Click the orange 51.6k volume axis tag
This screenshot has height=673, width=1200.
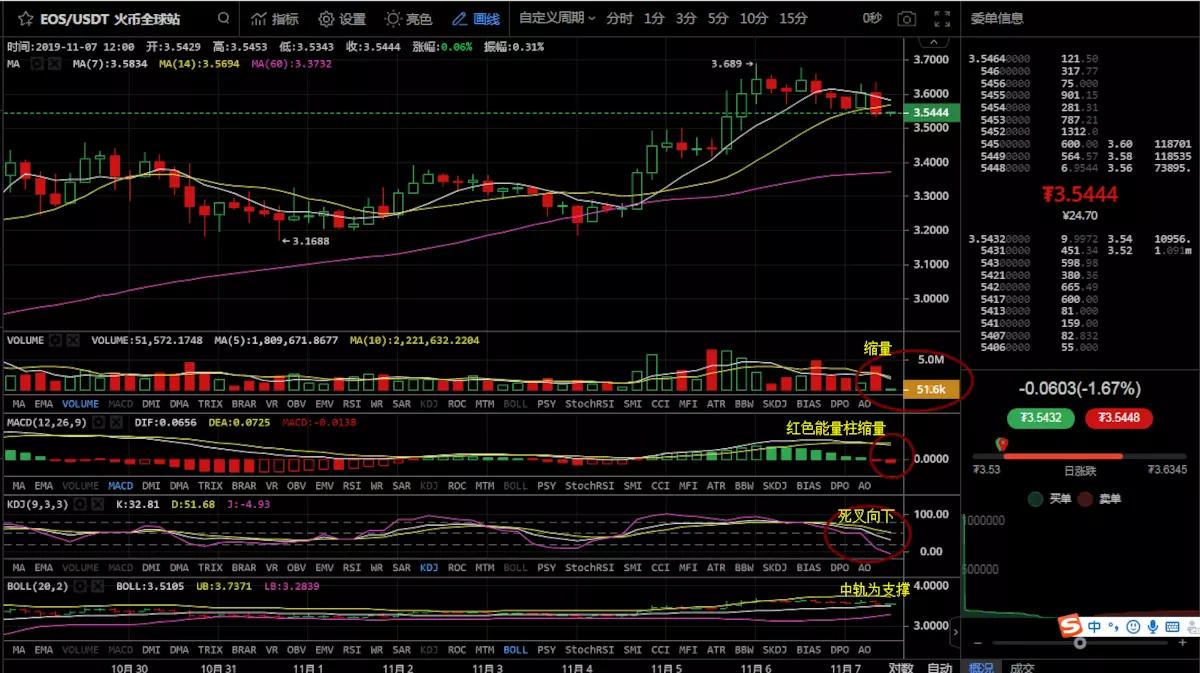[930, 390]
